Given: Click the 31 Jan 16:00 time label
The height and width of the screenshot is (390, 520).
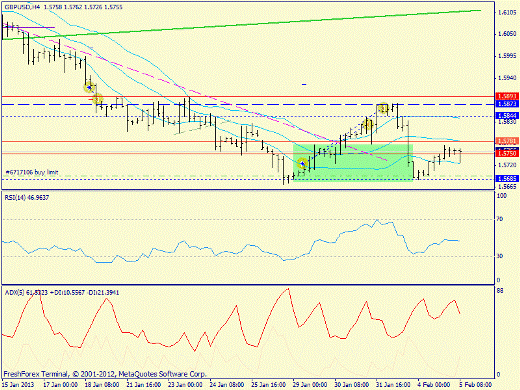Looking at the screenshot, I should click(393, 385).
